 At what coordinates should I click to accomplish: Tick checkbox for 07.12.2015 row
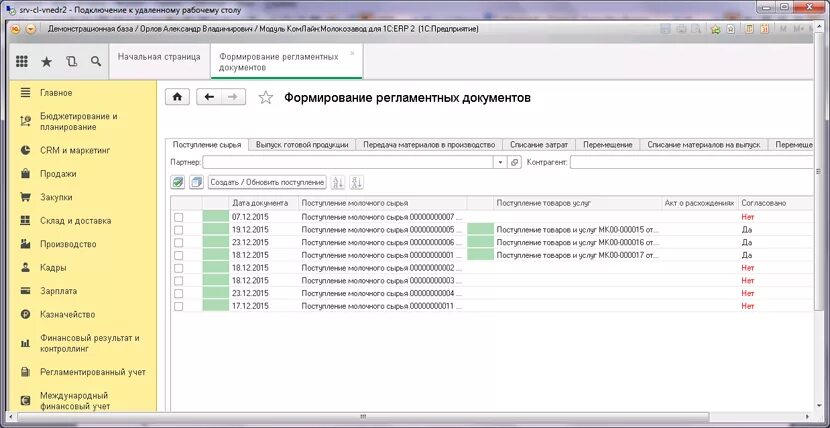(179, 217)
